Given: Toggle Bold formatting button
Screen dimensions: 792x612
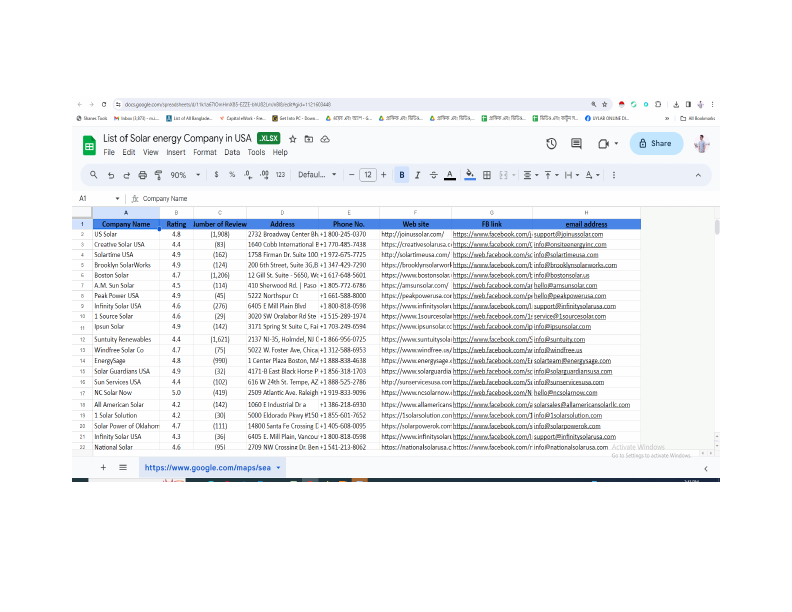Looking at the screenshot, I should (402, 175).
